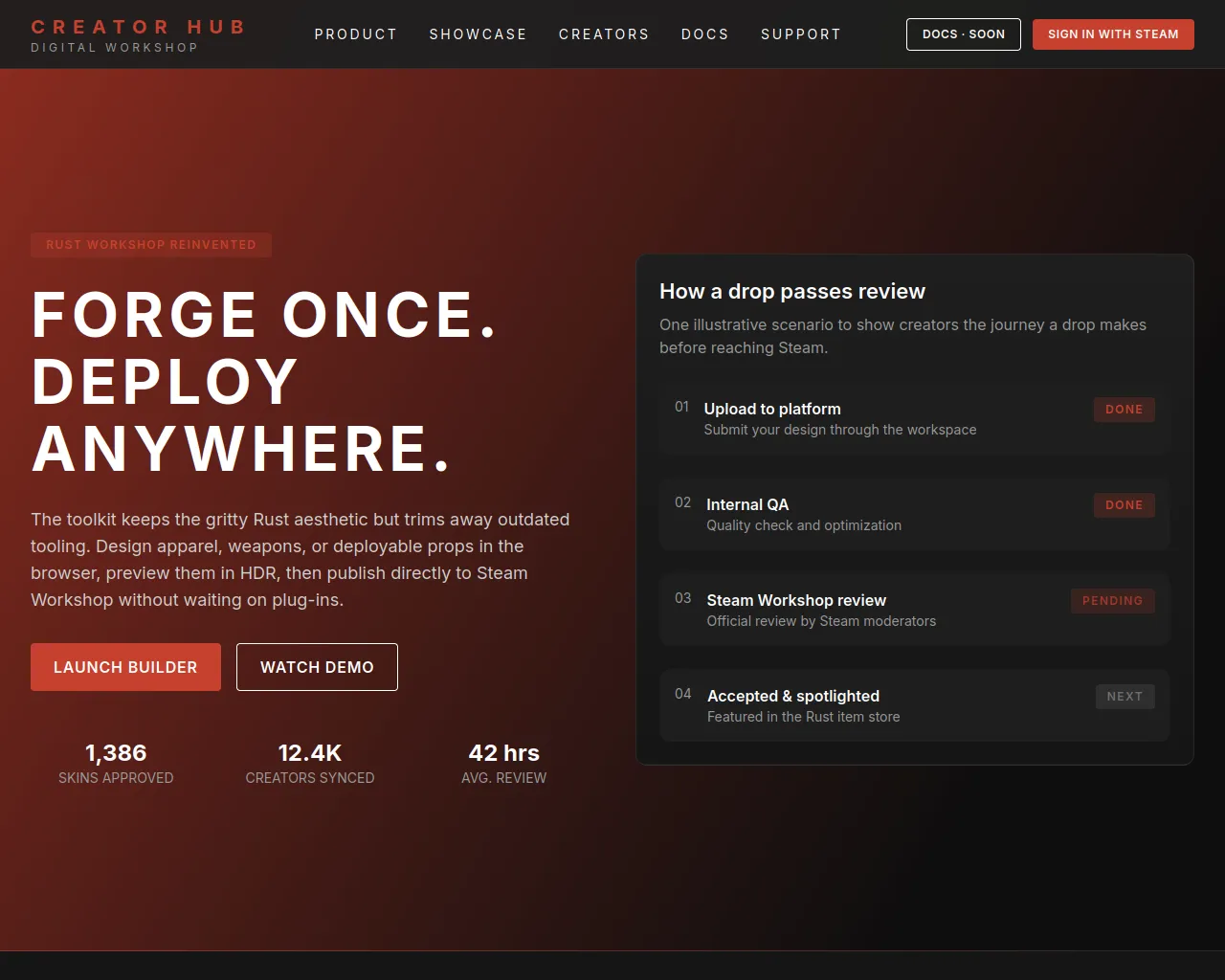Click Quality check and optimization text

click(x=804, y=525)
